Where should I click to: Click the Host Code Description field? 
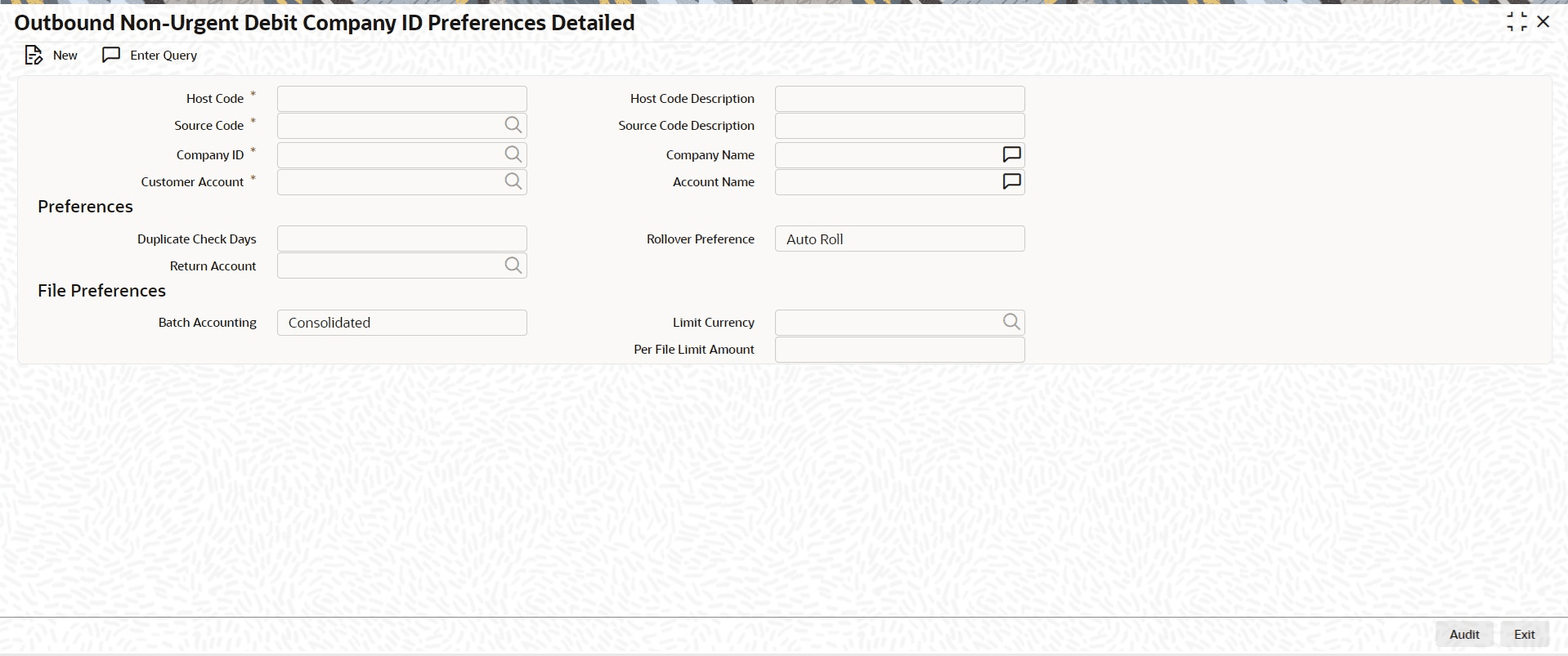(899, 99)
